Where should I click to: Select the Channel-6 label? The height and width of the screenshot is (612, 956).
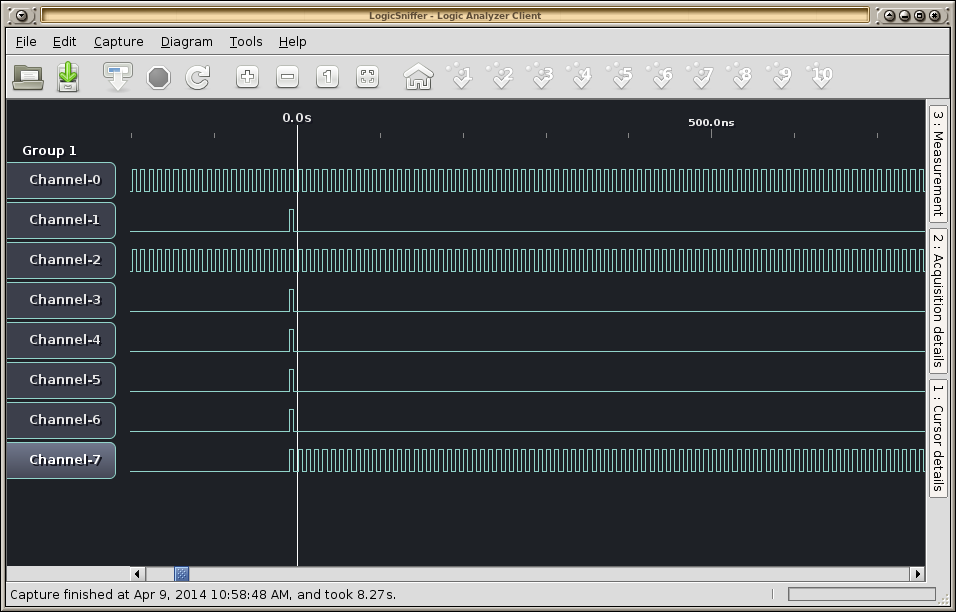[x=61, y=420]
